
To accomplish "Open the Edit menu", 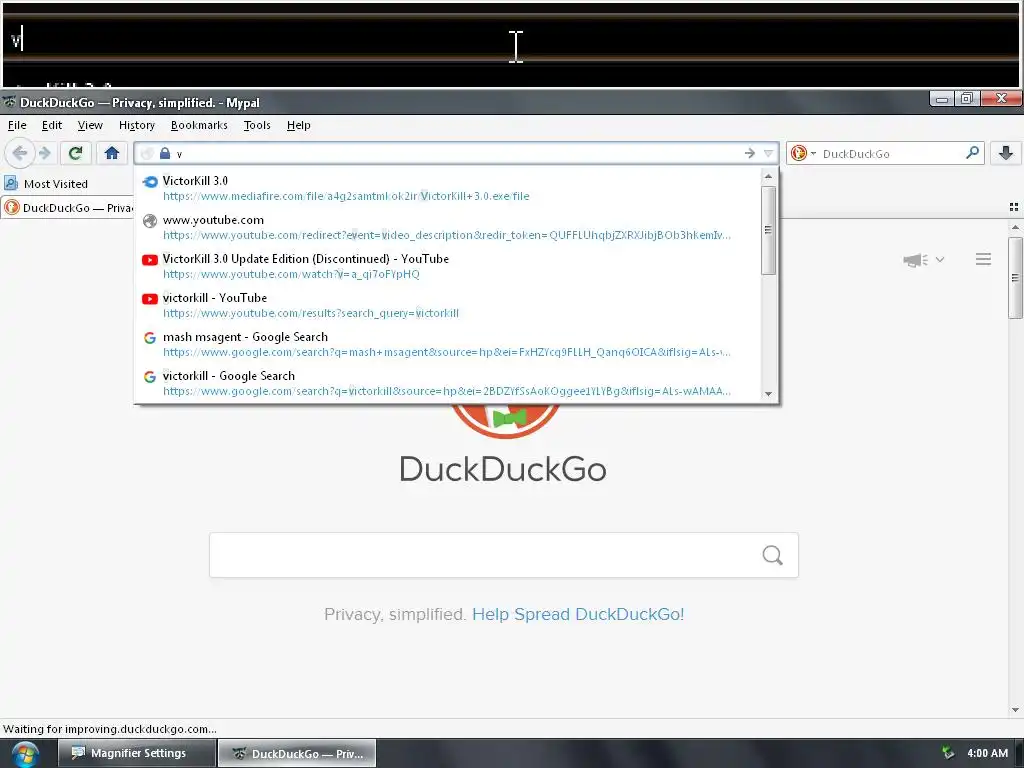I will (52, 125).
